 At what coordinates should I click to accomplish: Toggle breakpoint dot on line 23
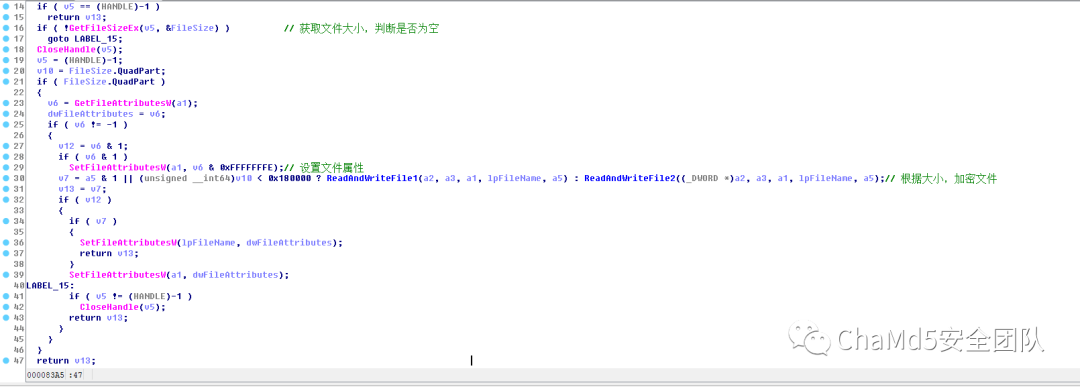[6, 103]
